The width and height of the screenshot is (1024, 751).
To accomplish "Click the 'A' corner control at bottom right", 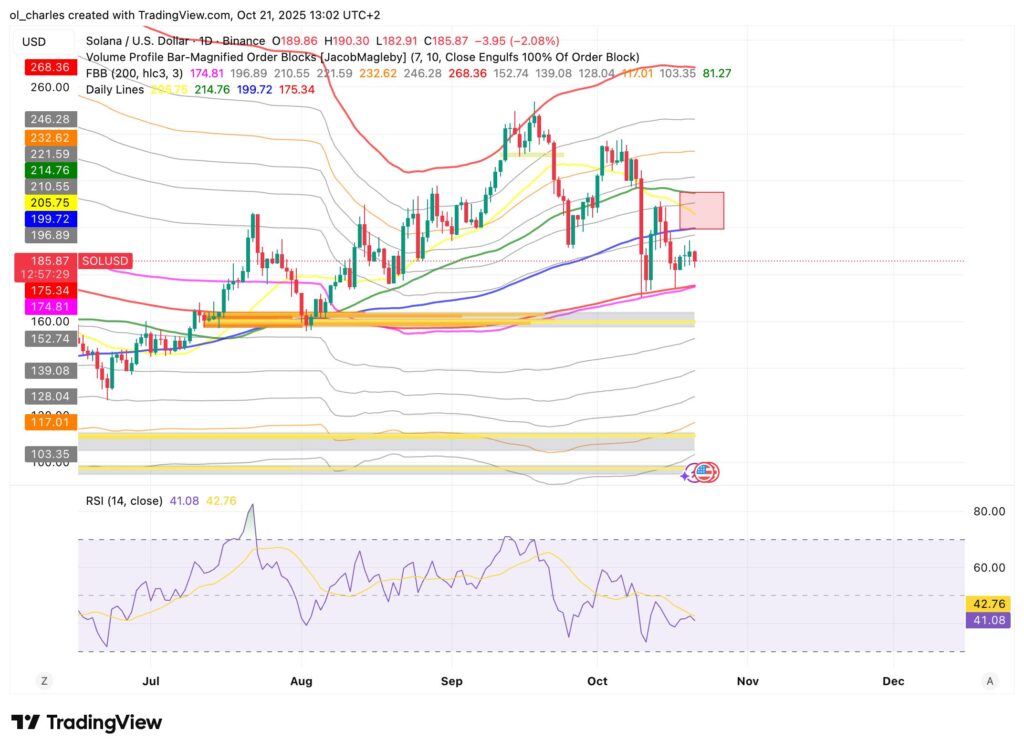I will pyautogui.click(x=988, y=680).
